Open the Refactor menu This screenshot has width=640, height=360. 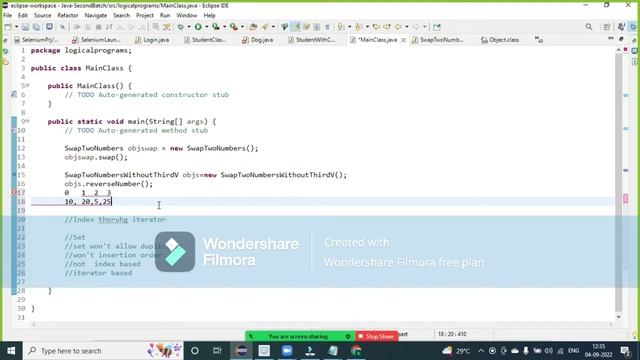click(x=68, y=16)
